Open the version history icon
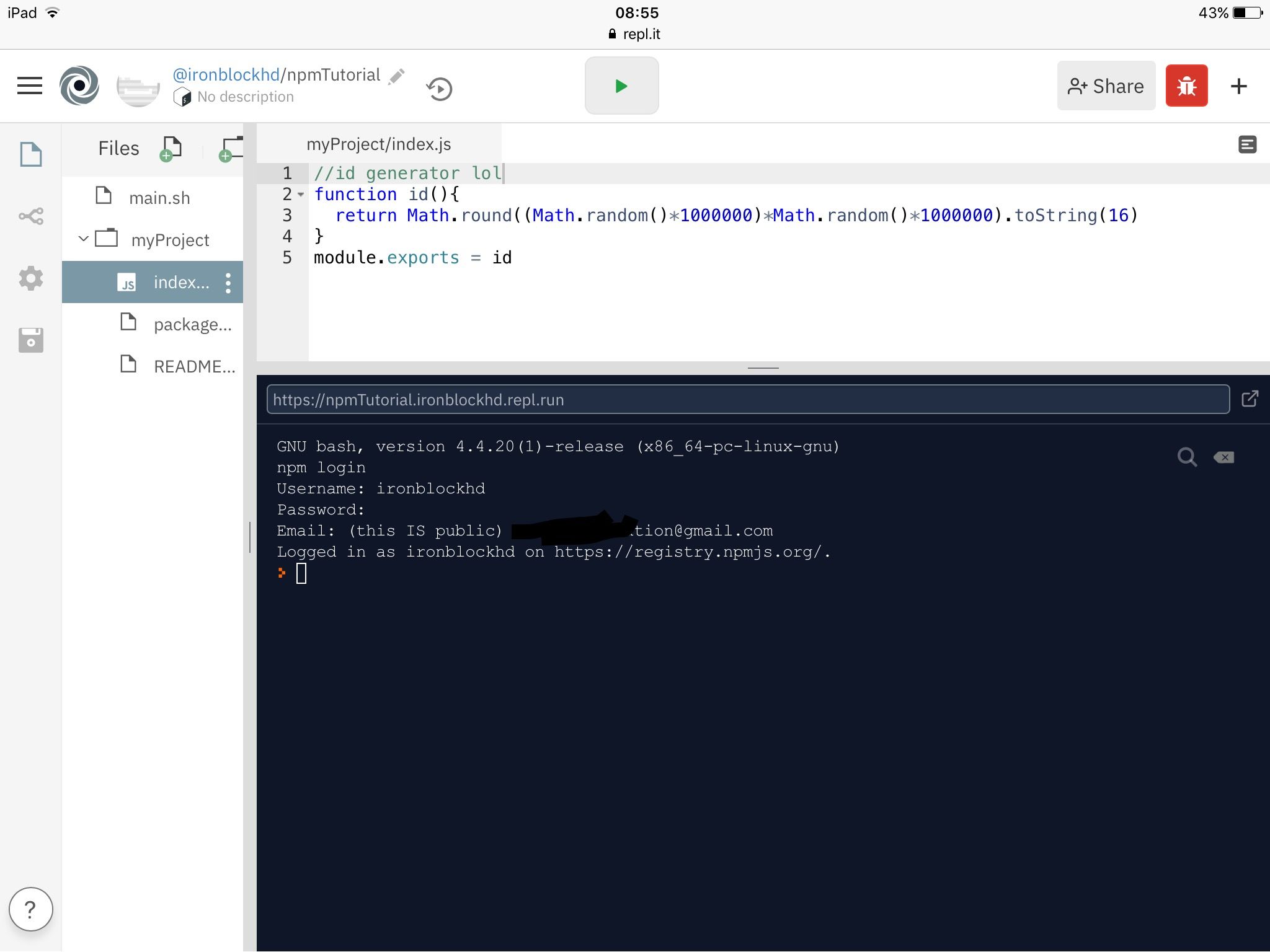 pyautogui.click(x=439, y=89)
